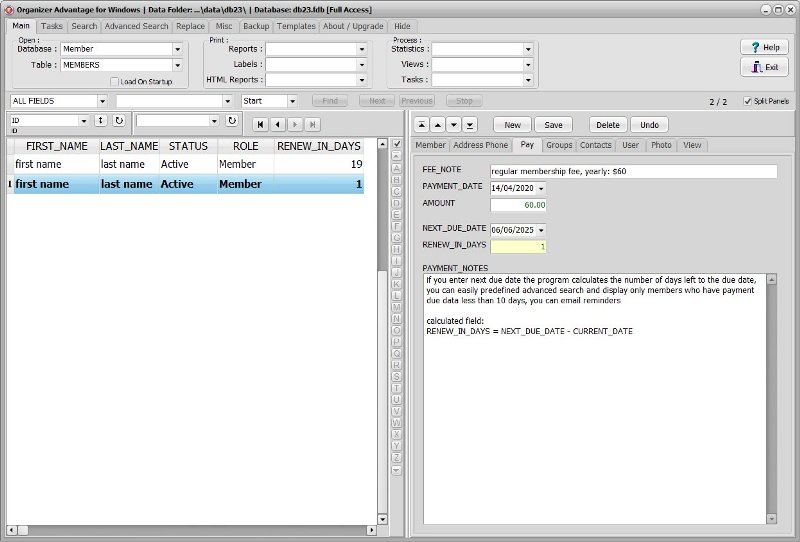The width and height of the screenshot is (800, 542).
Task: Open the ALL FIELDS search dropdown
Action: pos(102,101)
